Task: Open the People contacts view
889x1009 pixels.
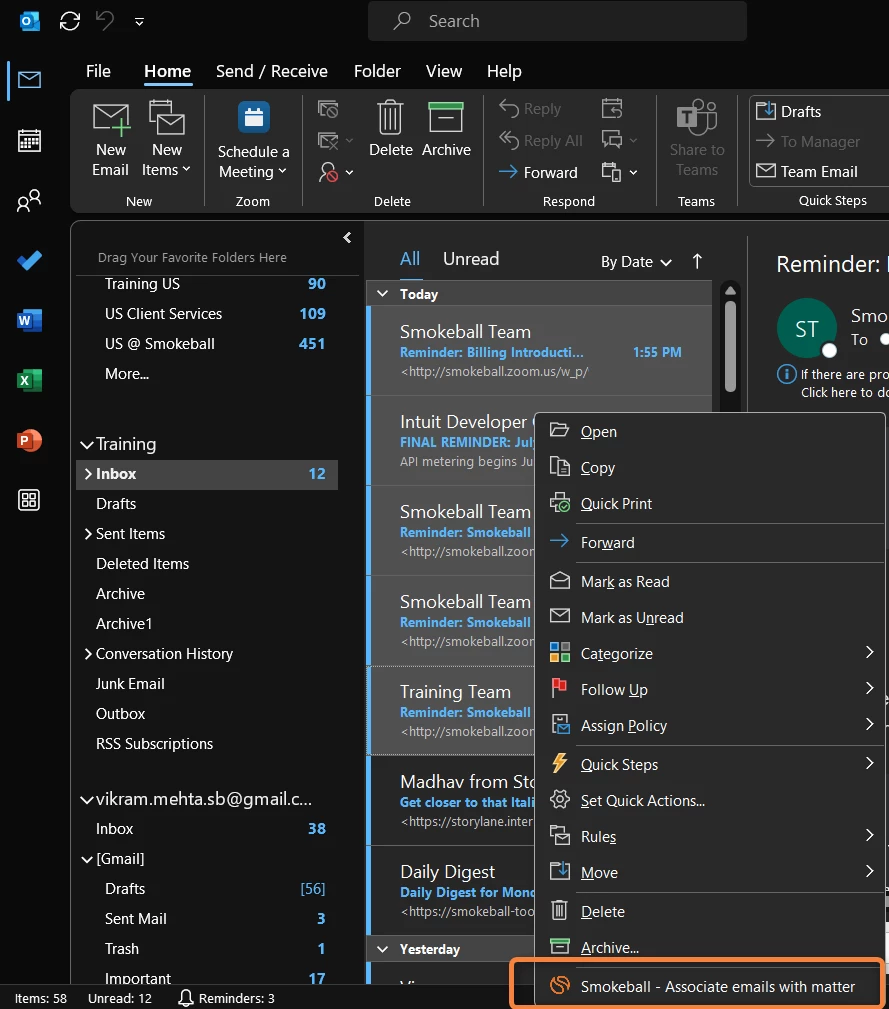Action: pos(29,201)
